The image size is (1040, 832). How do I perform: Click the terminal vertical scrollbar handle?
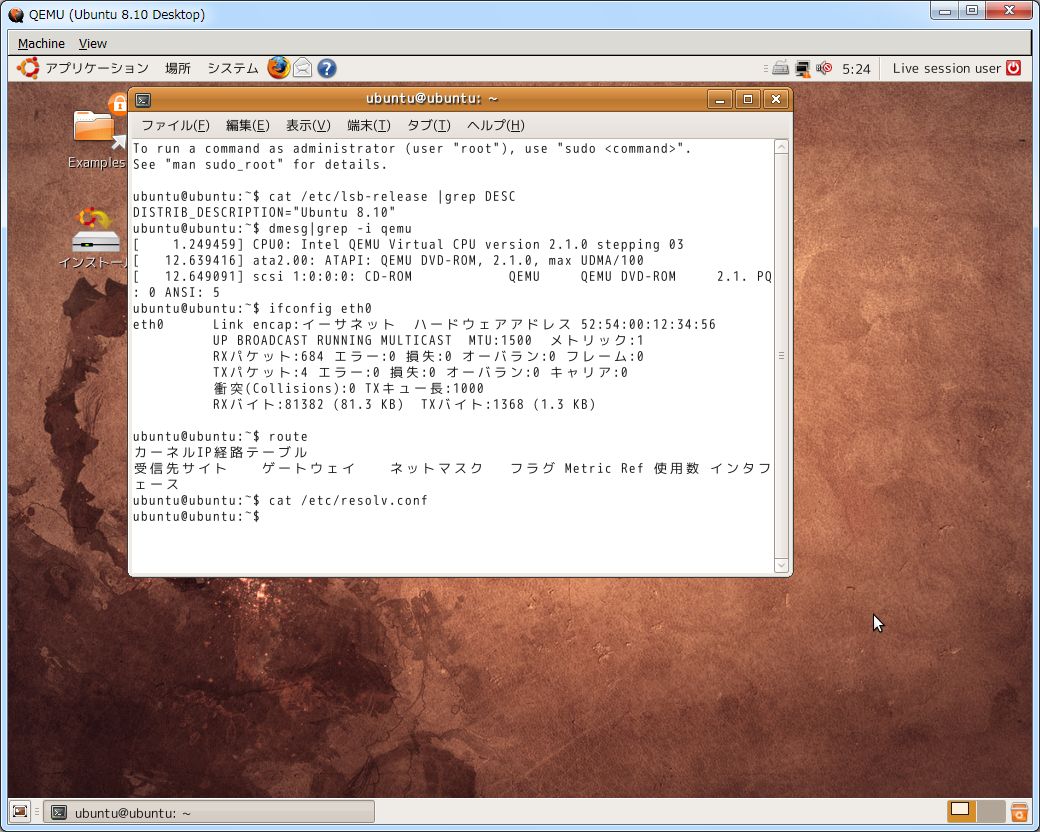[781, 356]
